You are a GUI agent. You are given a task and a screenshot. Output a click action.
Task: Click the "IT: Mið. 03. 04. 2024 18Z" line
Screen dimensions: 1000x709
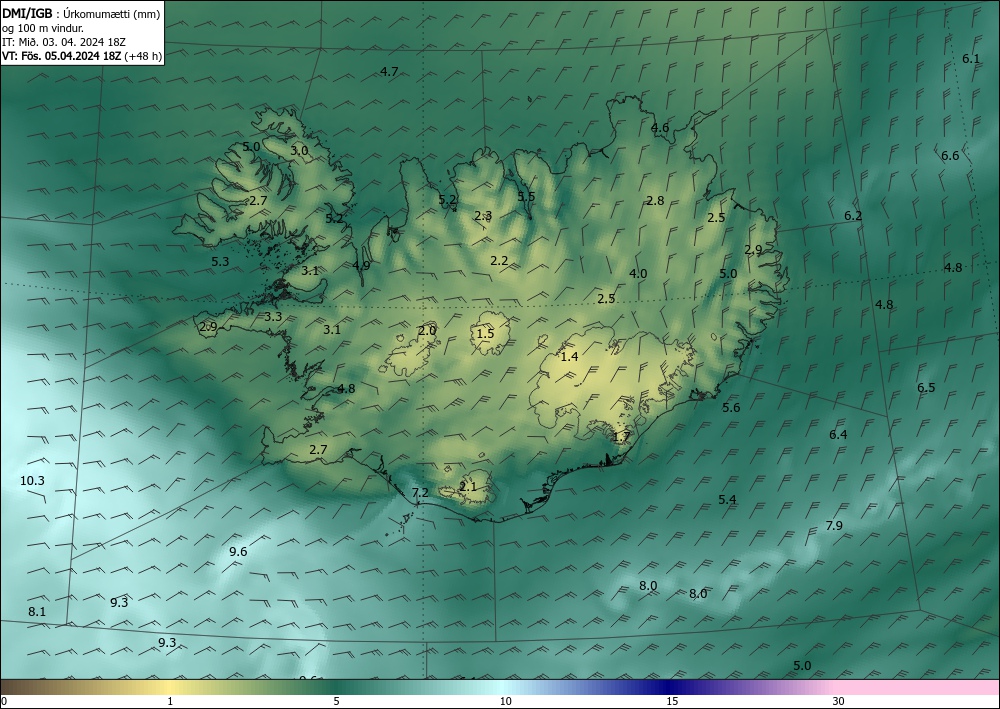pos(64,42)
